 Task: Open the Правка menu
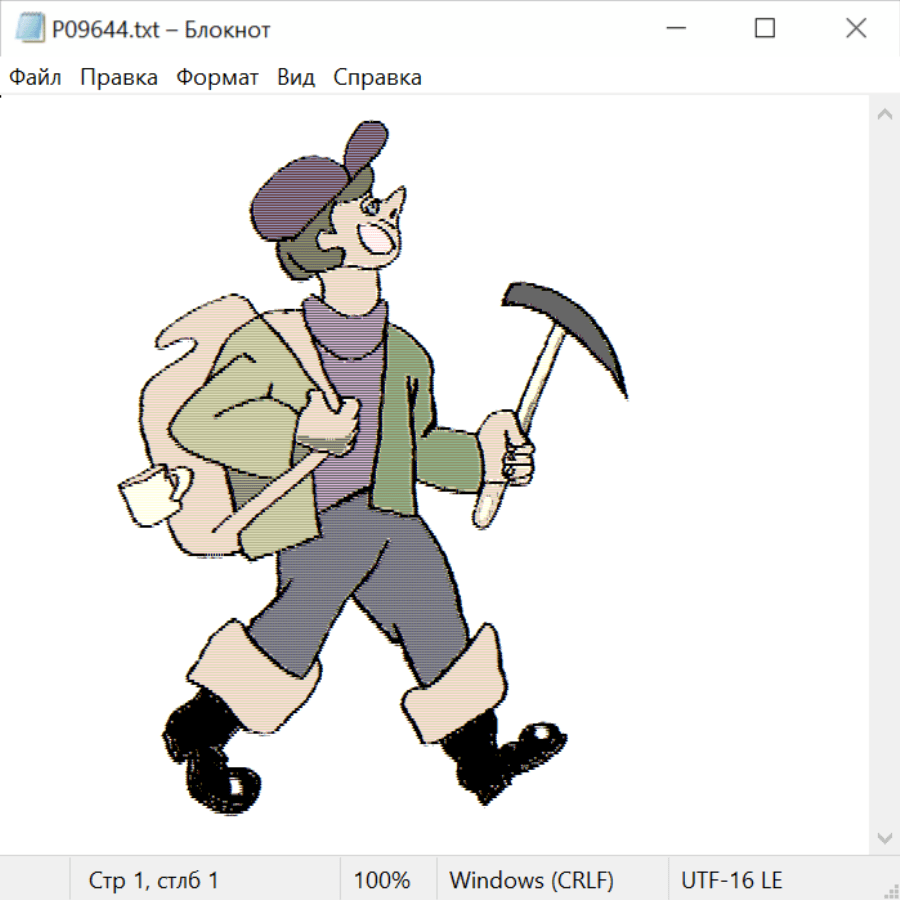[119, 77]
